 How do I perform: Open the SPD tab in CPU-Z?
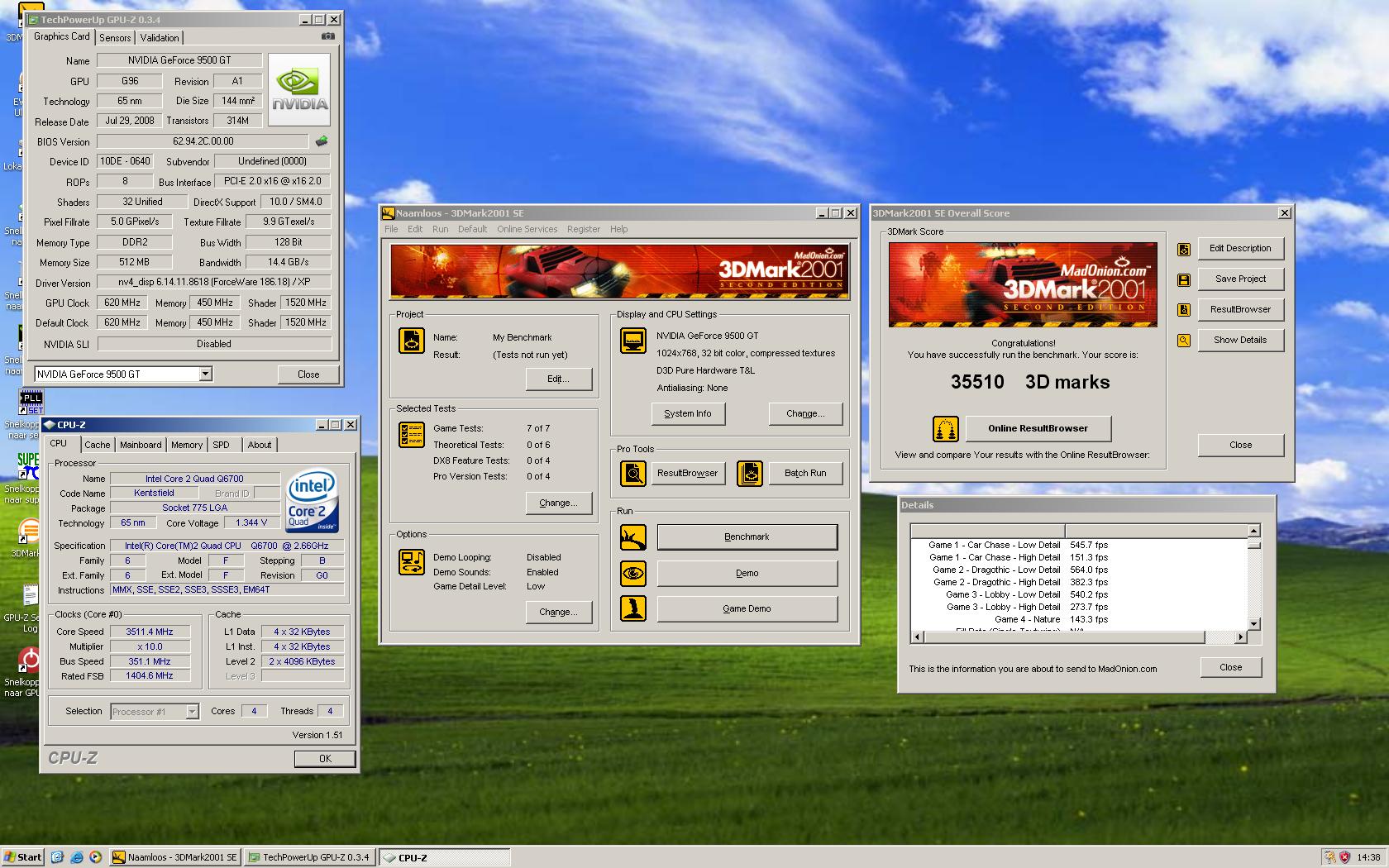[x=221, y=445]
